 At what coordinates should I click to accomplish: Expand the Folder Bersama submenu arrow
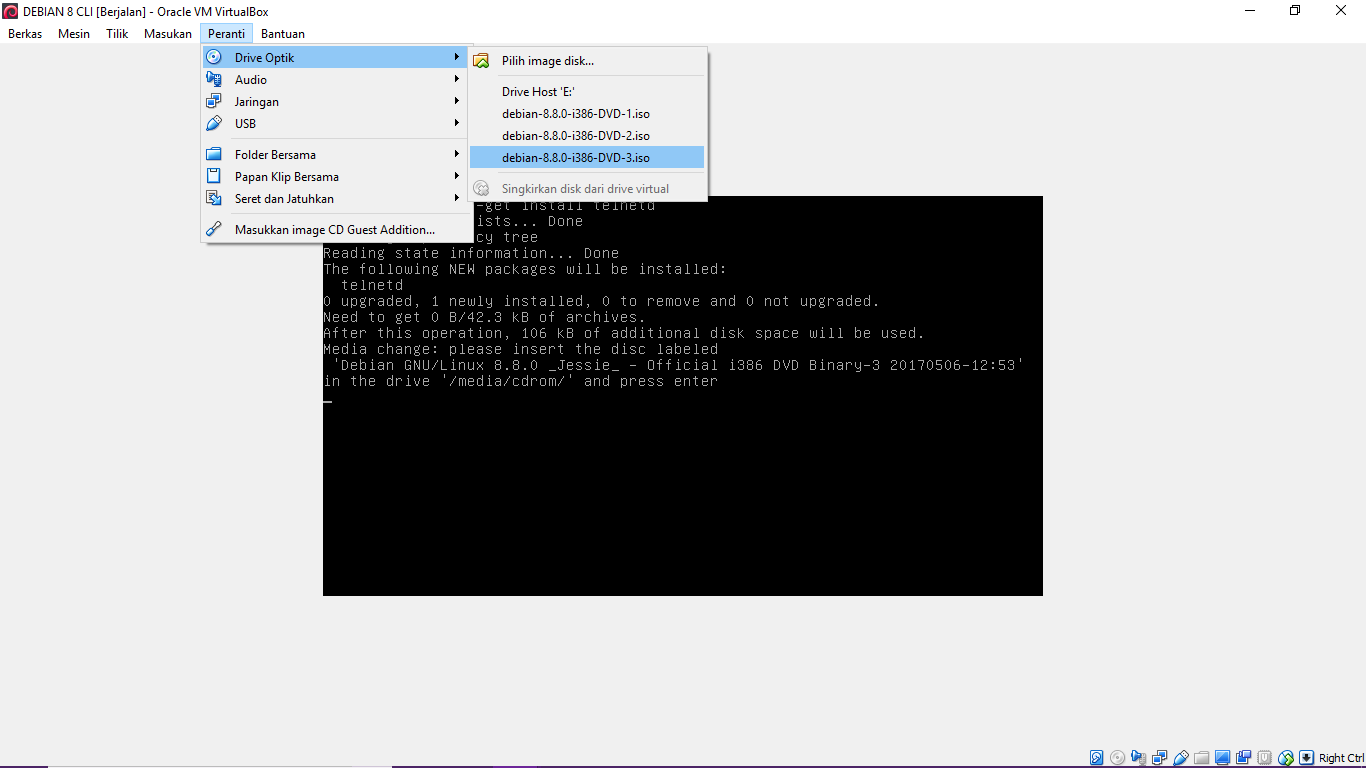point(457,154)
